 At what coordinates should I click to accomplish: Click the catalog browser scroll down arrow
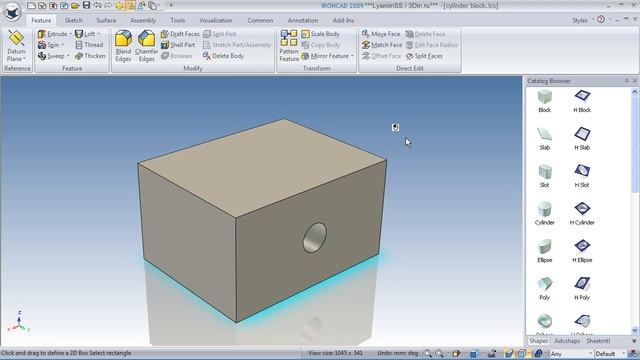tap(635, 331)
